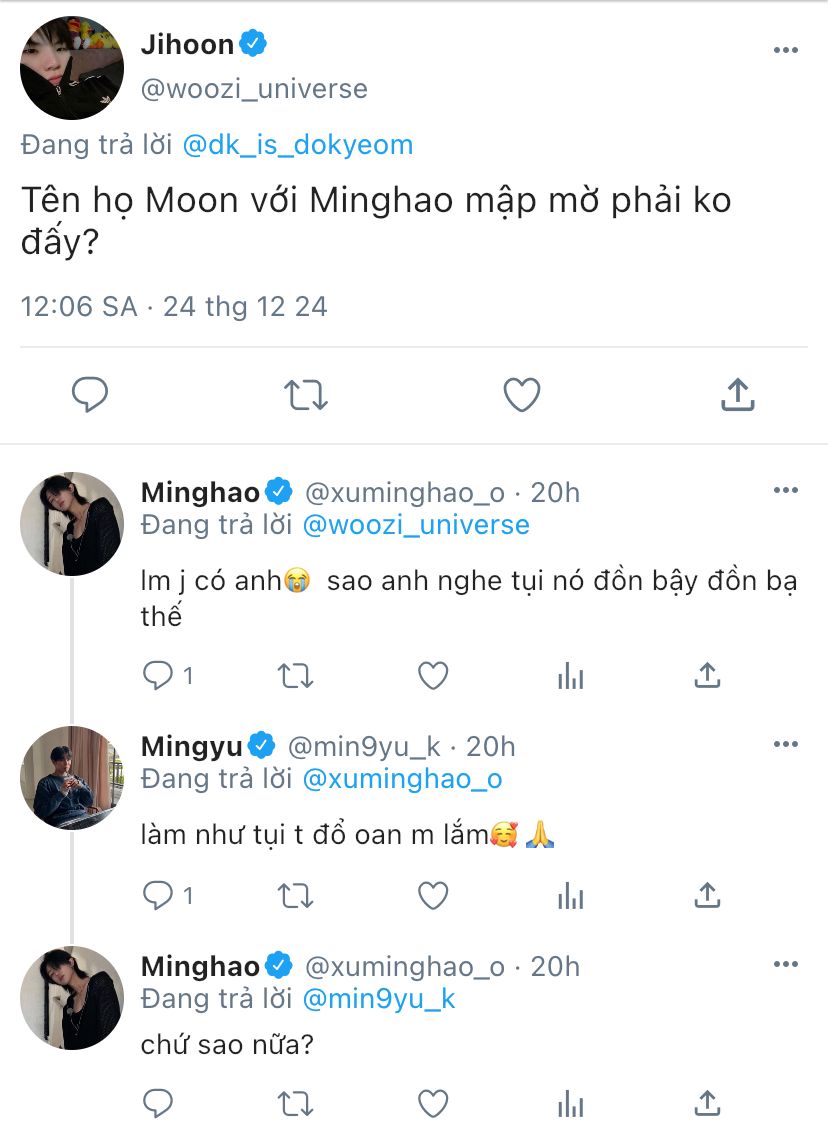Retweet Jihoon's main tweet
Screen dimensions: 828x1134
[x=306, y=396]
